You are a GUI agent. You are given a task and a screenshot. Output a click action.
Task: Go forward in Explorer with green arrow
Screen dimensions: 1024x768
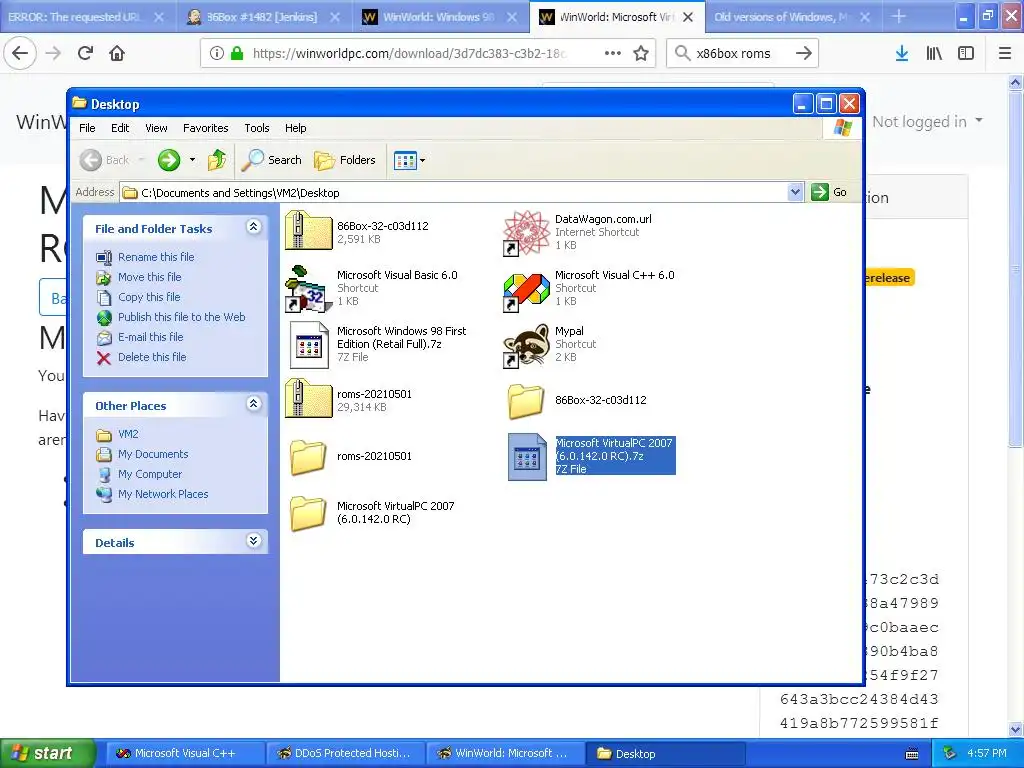[169, 160]
